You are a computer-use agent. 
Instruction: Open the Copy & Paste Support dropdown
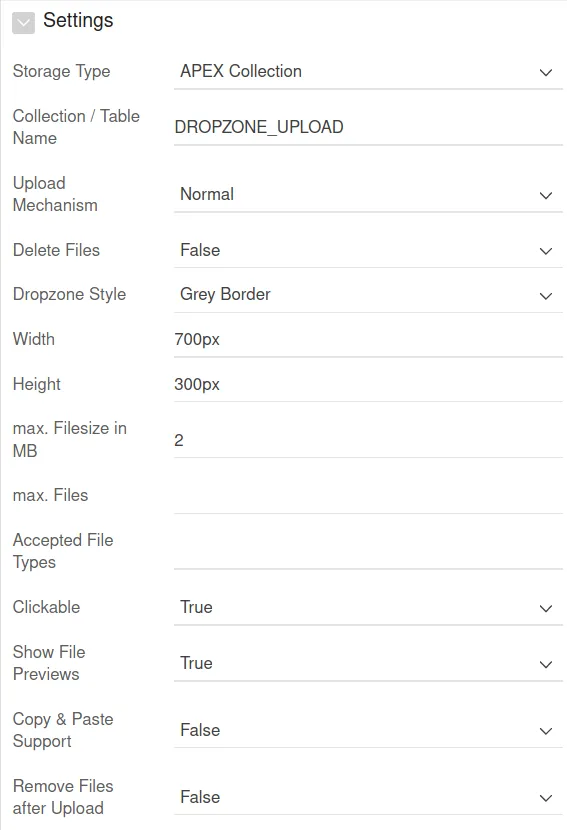[368, 730]
